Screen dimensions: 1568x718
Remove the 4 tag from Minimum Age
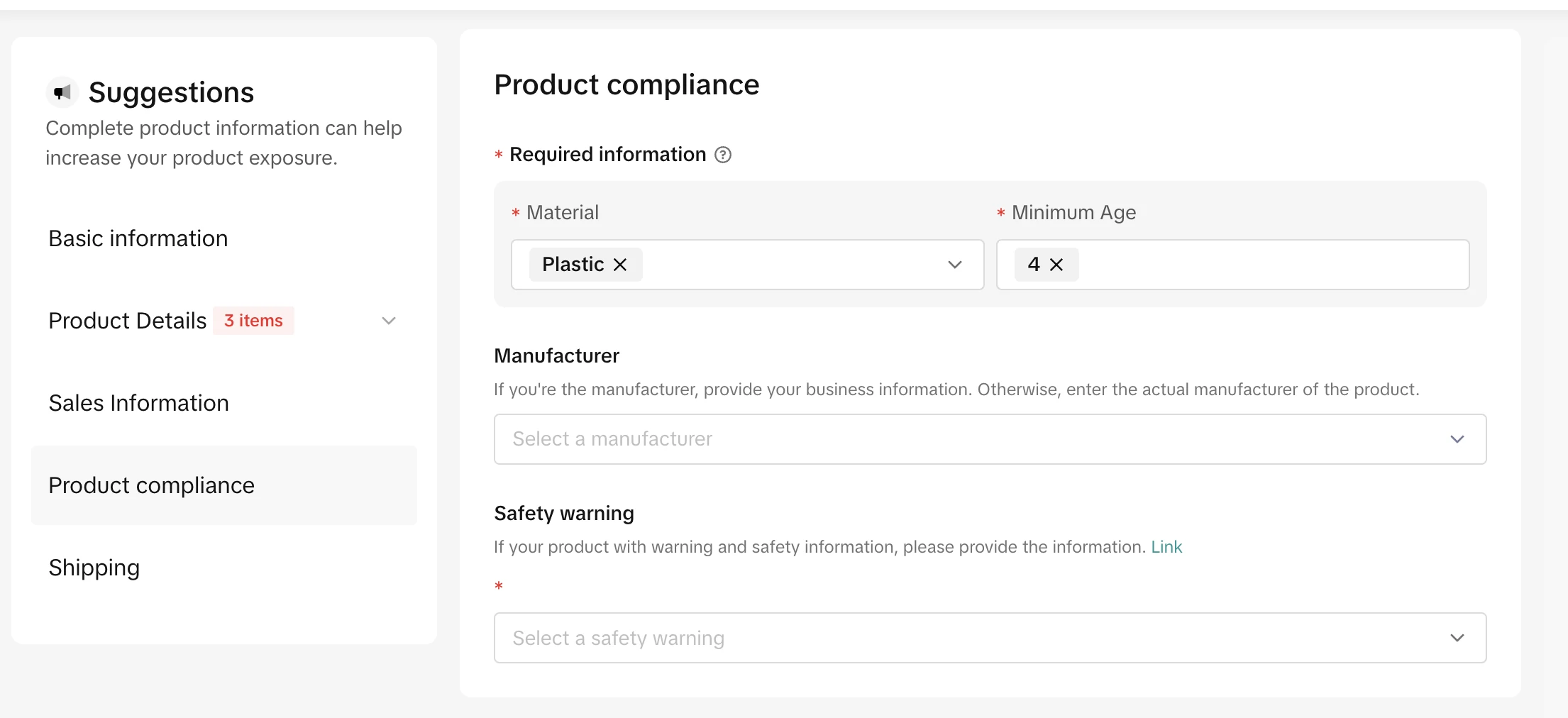(x=1056, y=265)
